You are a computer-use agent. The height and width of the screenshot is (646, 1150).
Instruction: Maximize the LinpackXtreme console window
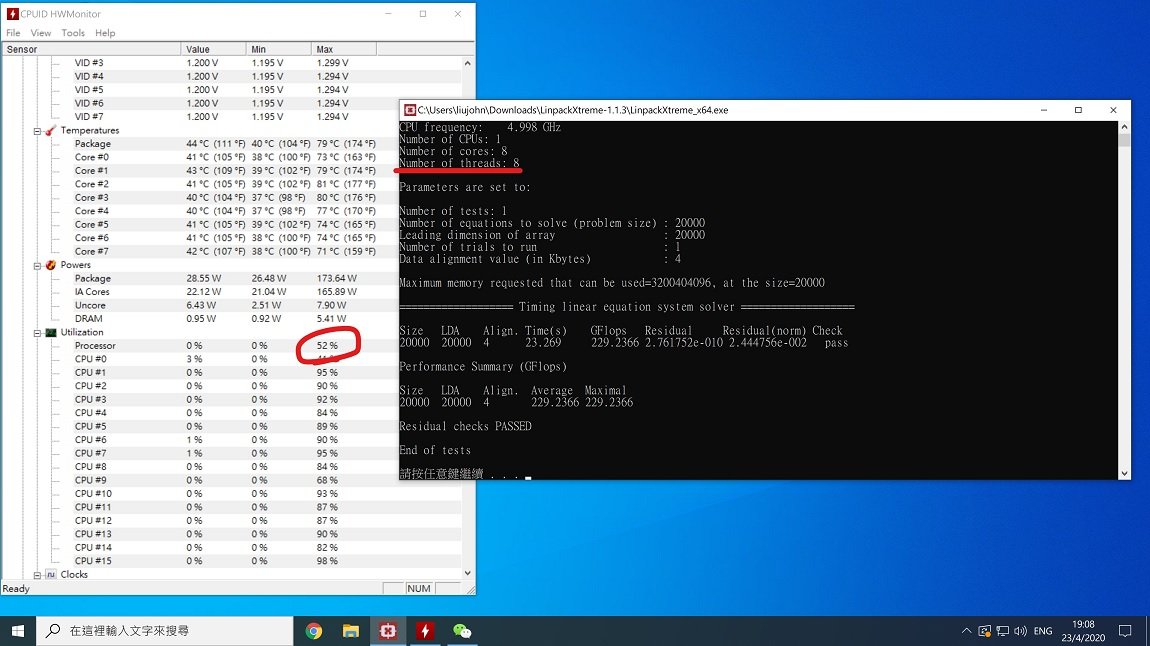point(1078,110)
